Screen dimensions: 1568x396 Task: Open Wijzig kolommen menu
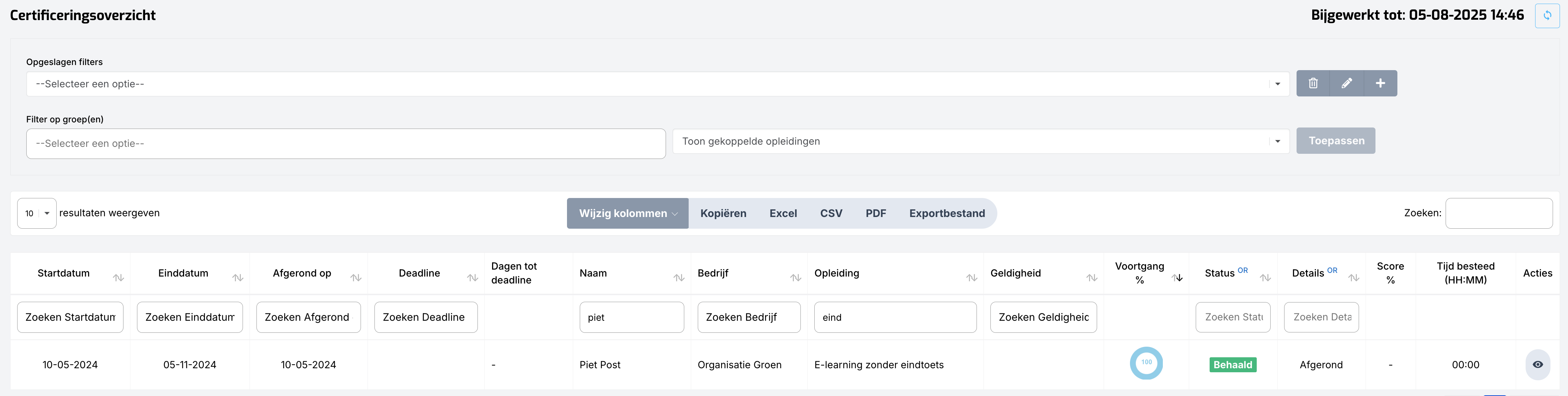click(627, 213)
